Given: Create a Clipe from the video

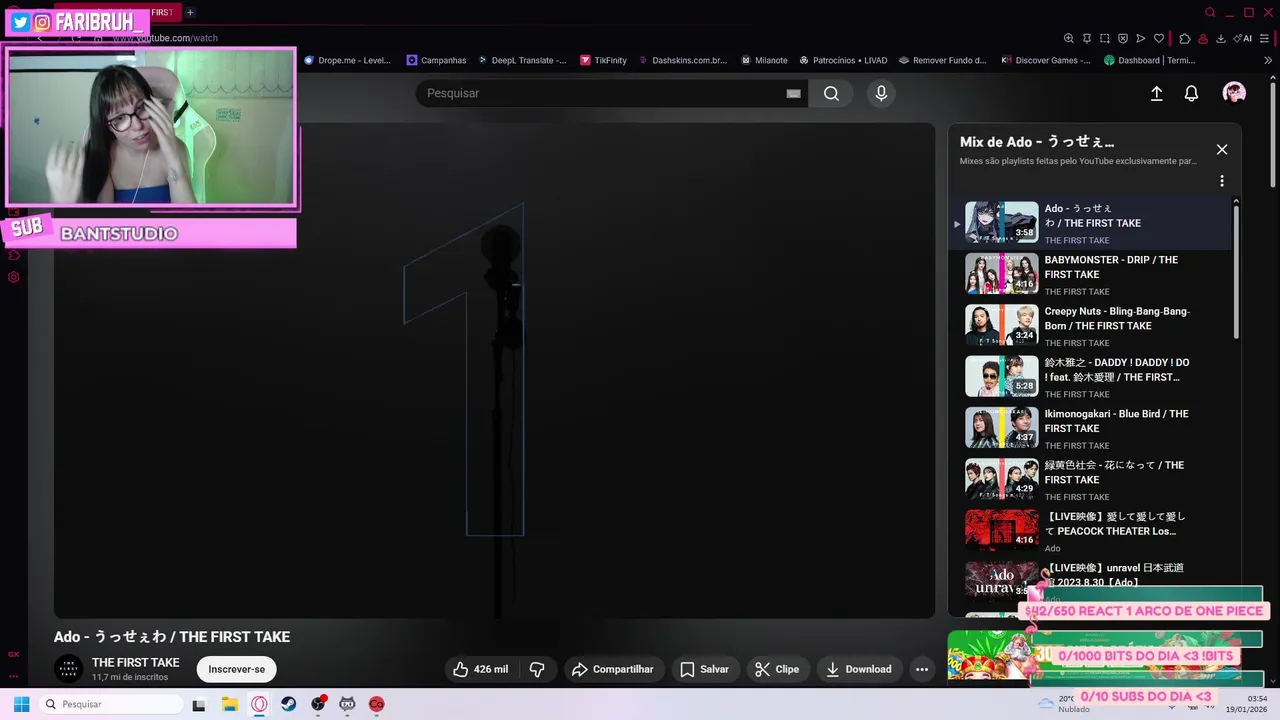Looking at the screenshot, I should pyautogui.click(x=777, y=669).
